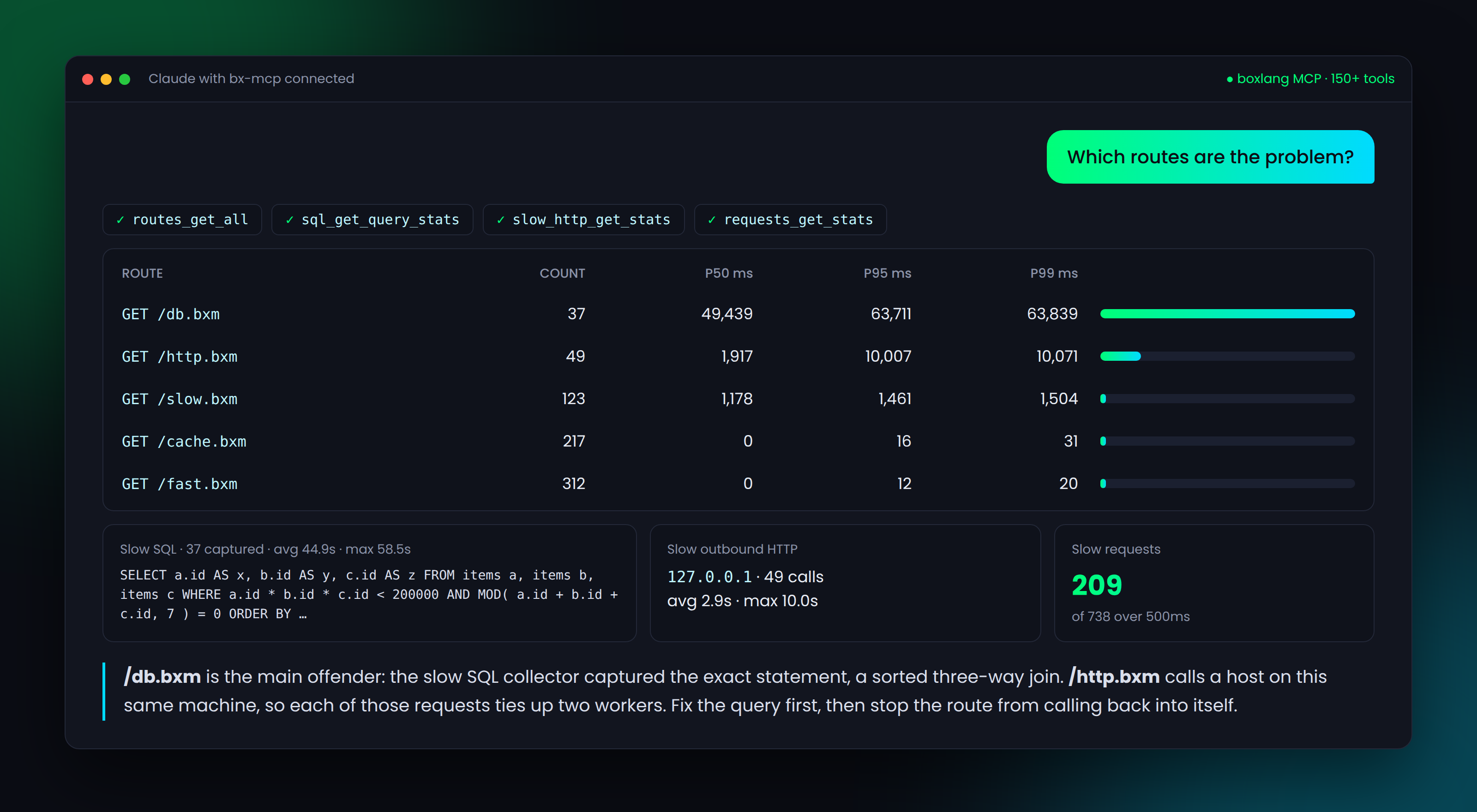The image size is (1477, 812).
Task: Select the 'GET /fast.bxm' route row
Action: pyautogui.click(x=738, y=484)
